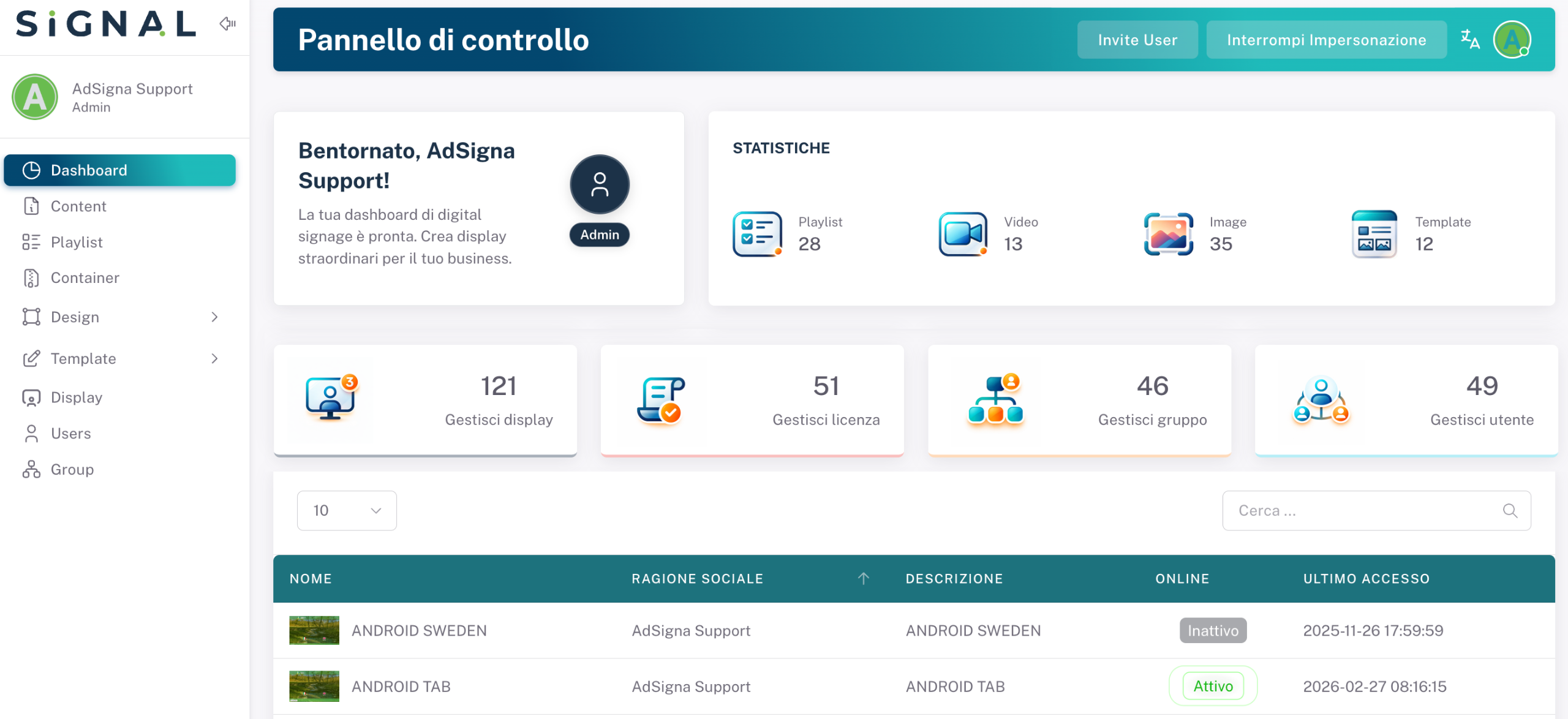Click the Gestisci gruppo hierarchy icon

pyautogui.click(x=996, y=399)
